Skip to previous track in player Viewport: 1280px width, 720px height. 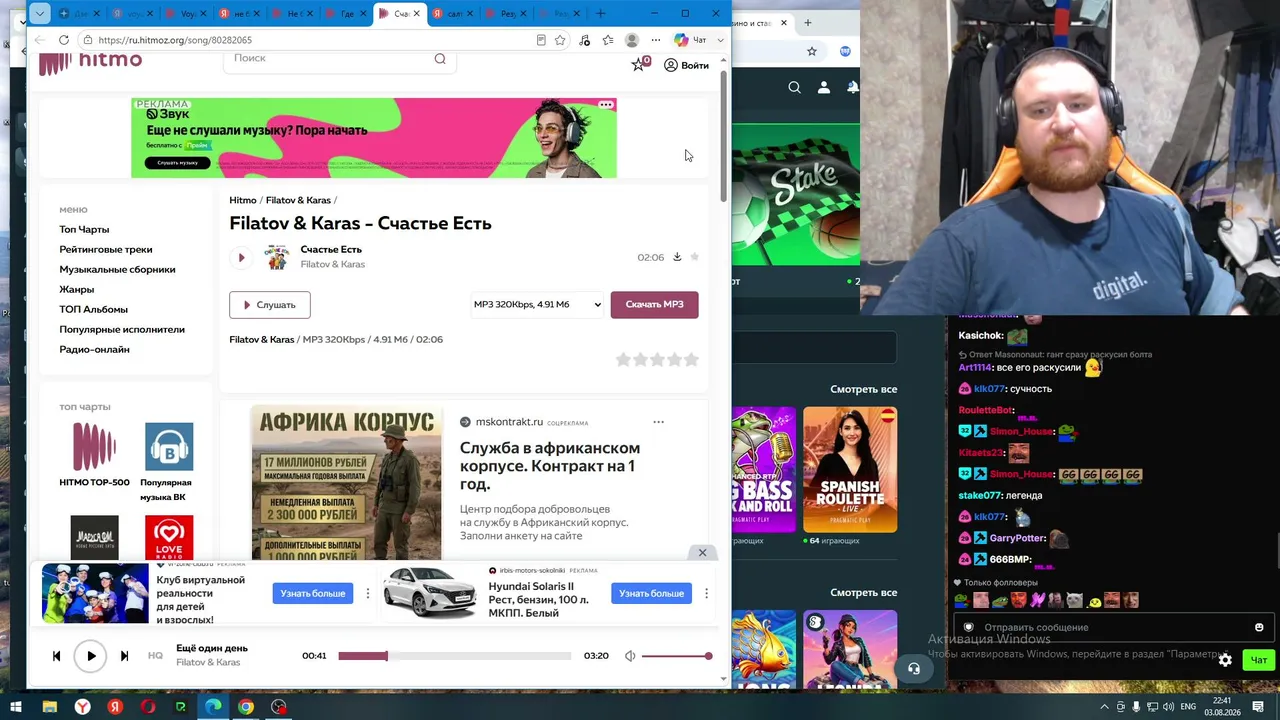pyautogui.click(x=56, y=656)
